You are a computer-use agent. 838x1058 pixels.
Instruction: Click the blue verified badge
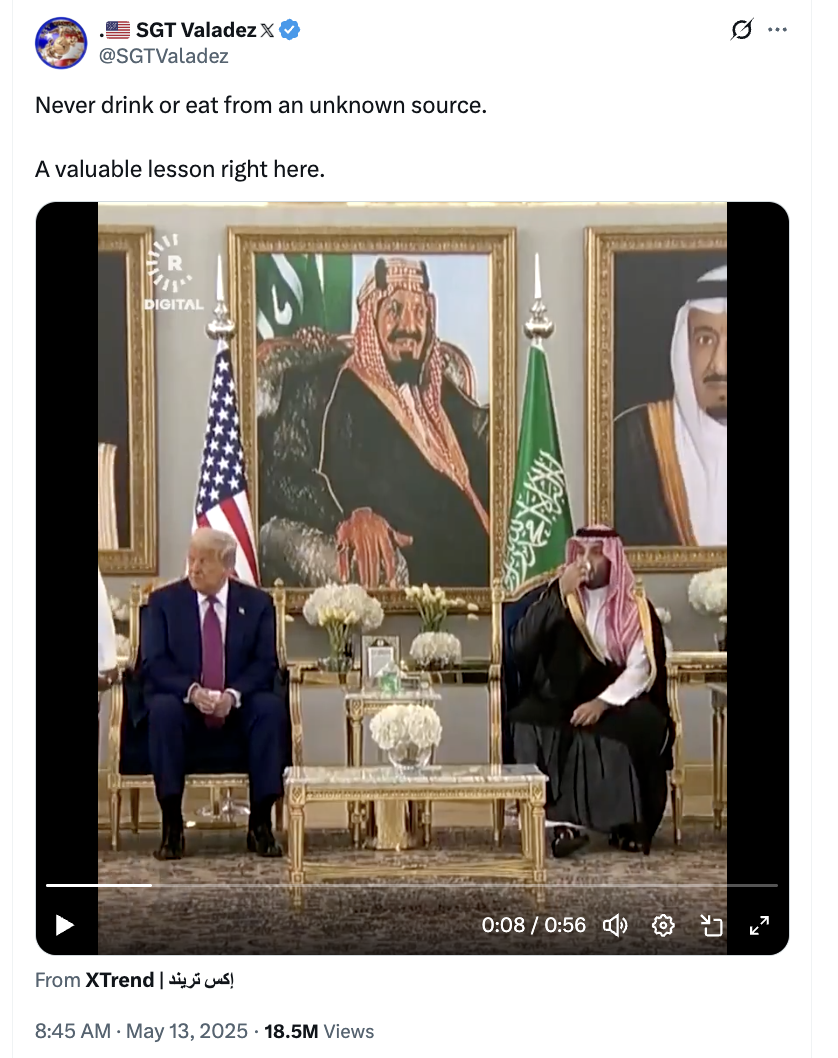pos(289,30)
